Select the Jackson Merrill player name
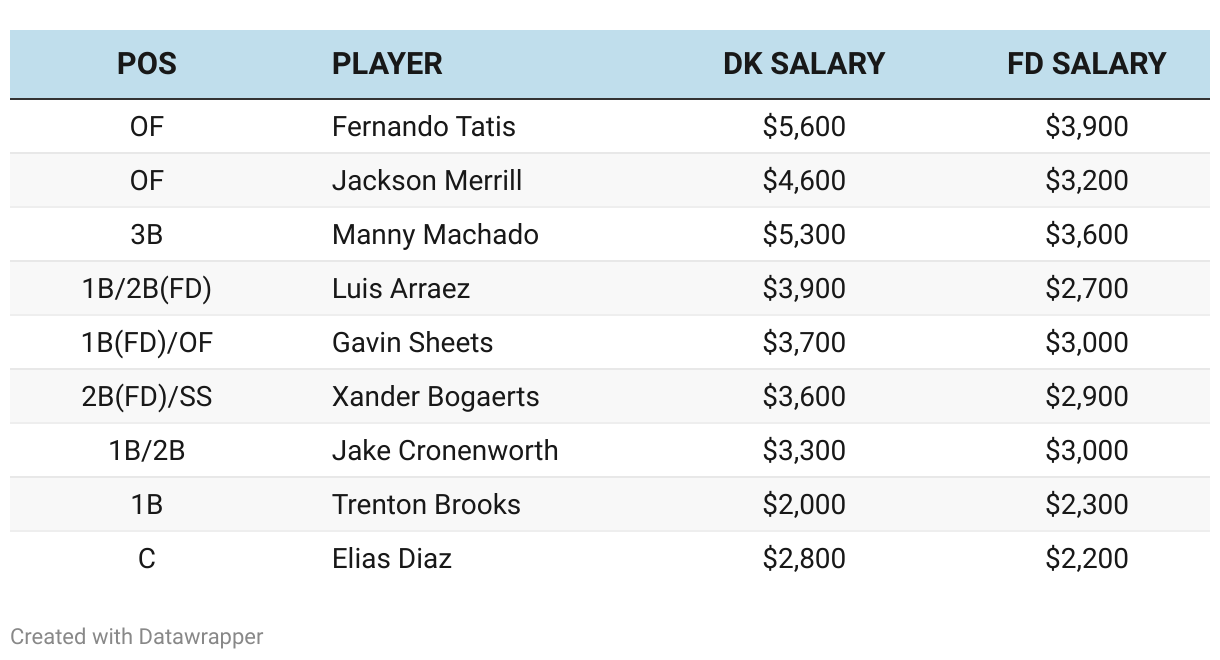This screenshot has width=1220, height=660. click(x=427, y=181)
